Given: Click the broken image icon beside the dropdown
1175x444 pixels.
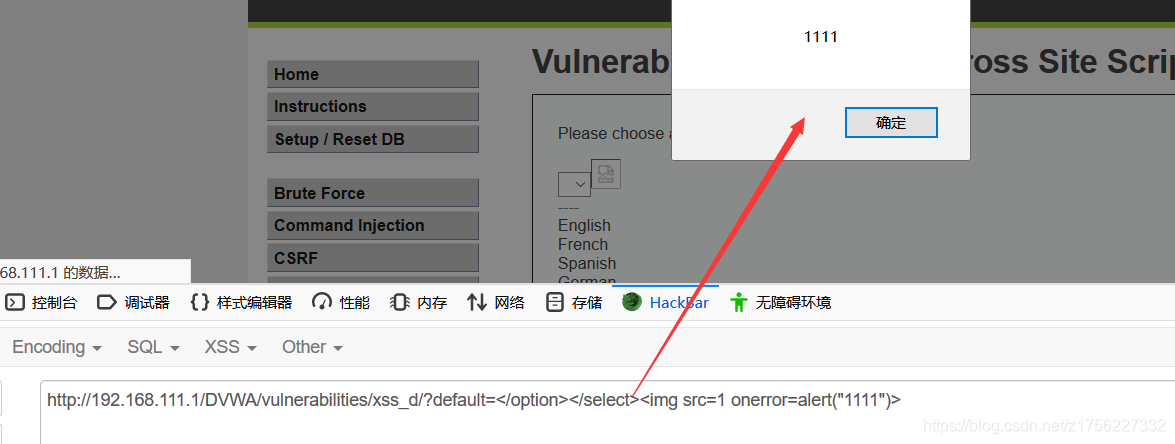Looking at the screenshot, I should 605,174.
